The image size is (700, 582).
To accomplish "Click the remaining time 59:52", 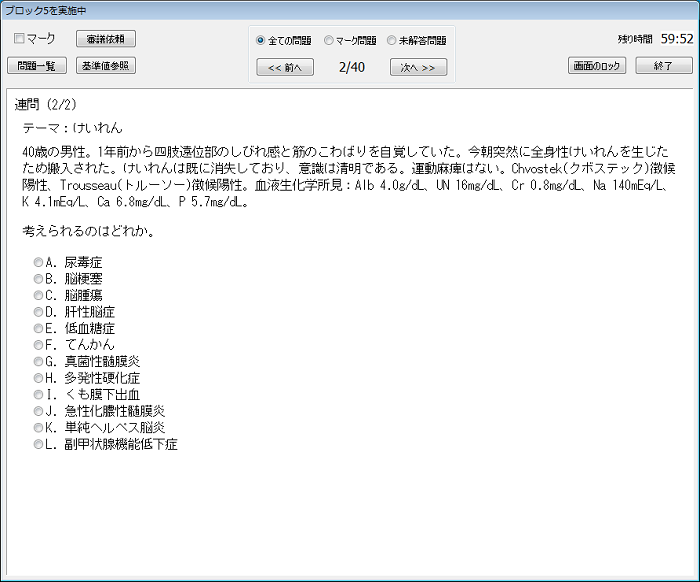I will [677, 39].
